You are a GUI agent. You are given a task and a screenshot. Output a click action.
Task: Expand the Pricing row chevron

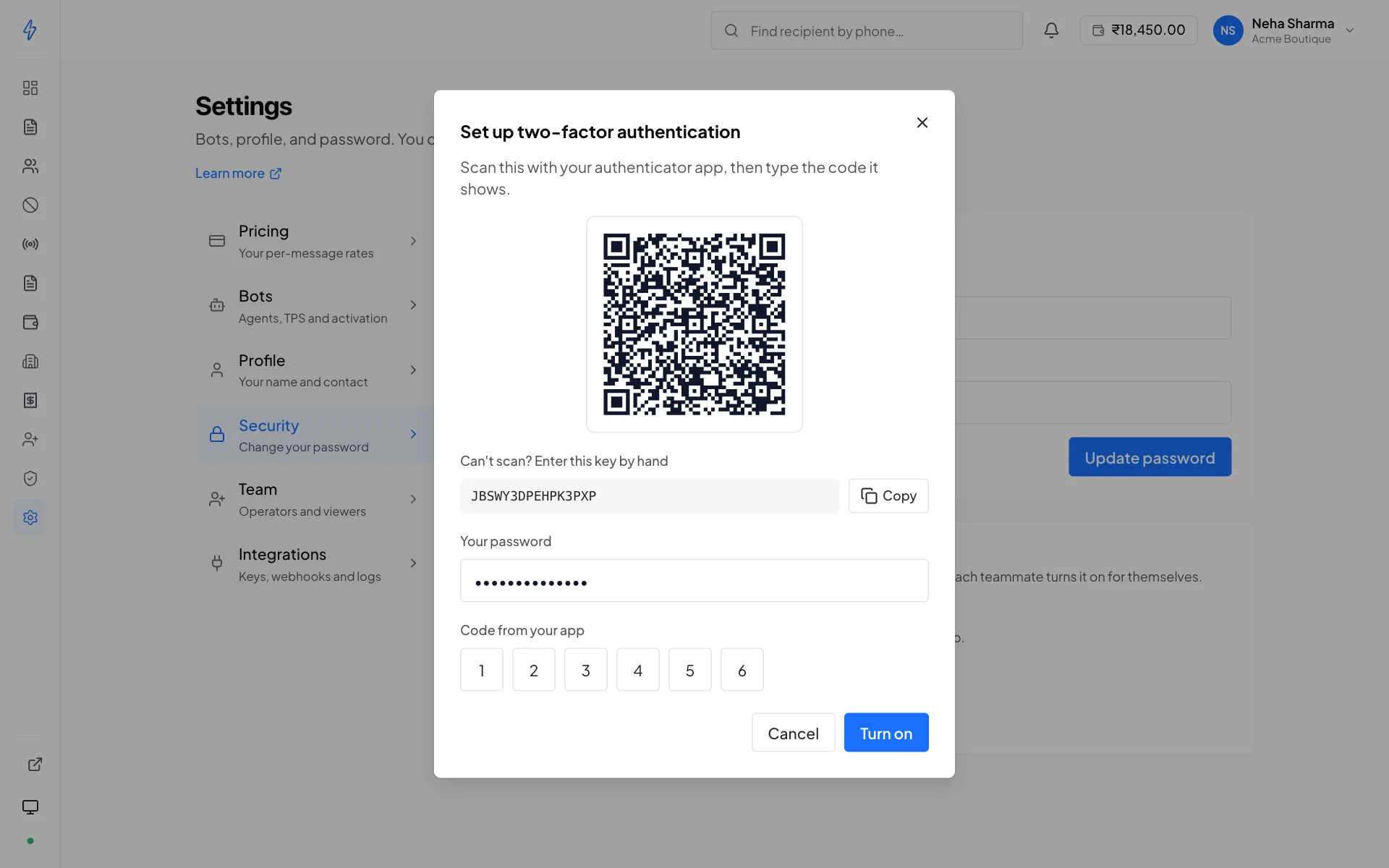tap(413, 241)
